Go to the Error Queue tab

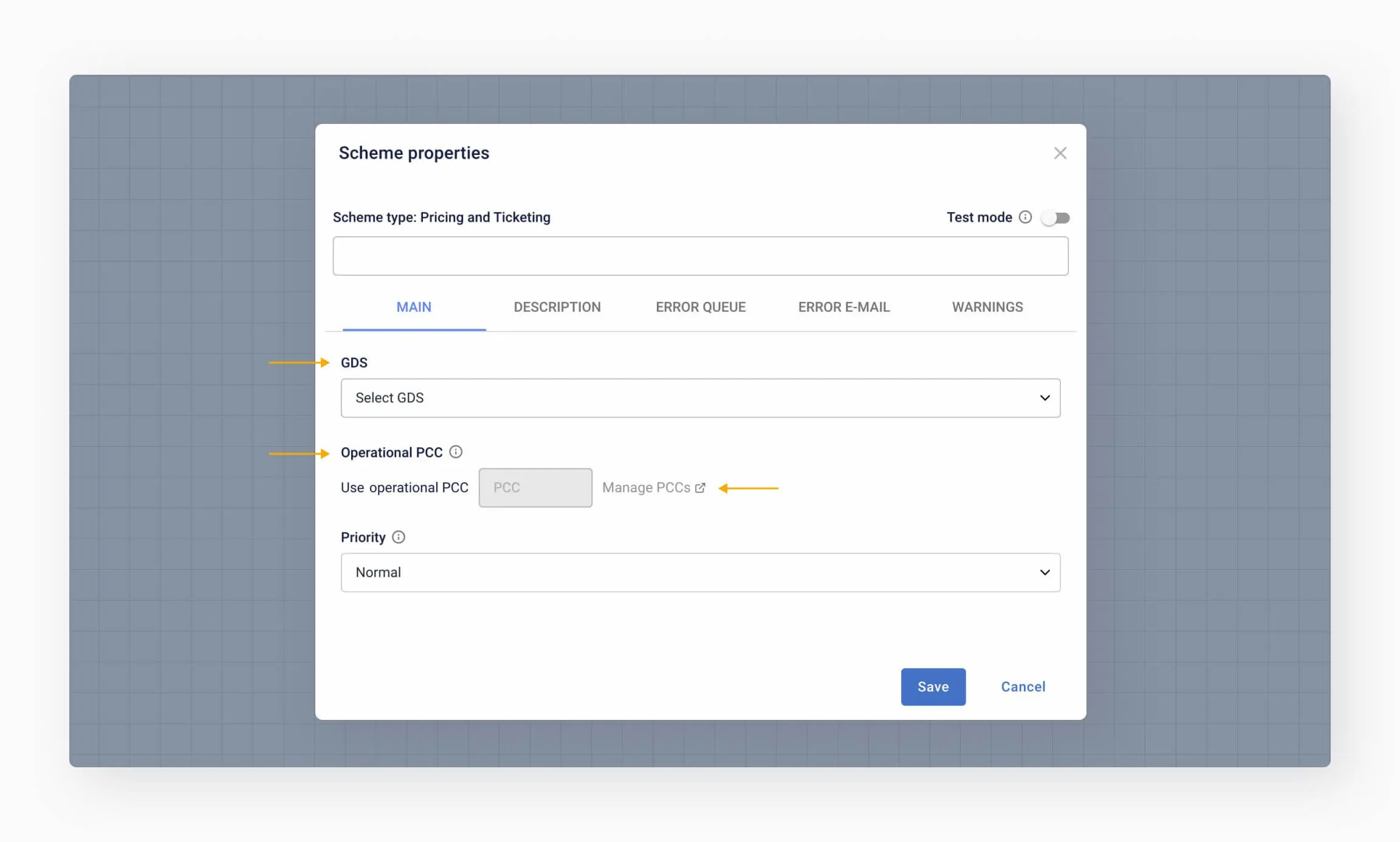tap(701, 307)
